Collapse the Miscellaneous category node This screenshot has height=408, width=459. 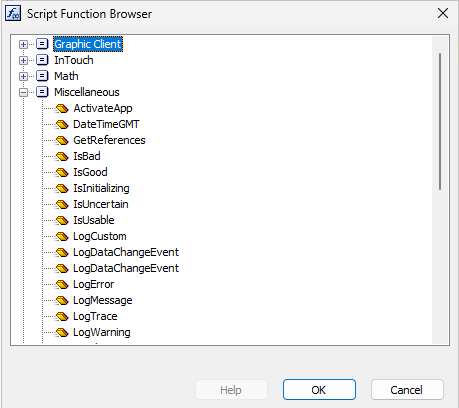coord(23,92)
